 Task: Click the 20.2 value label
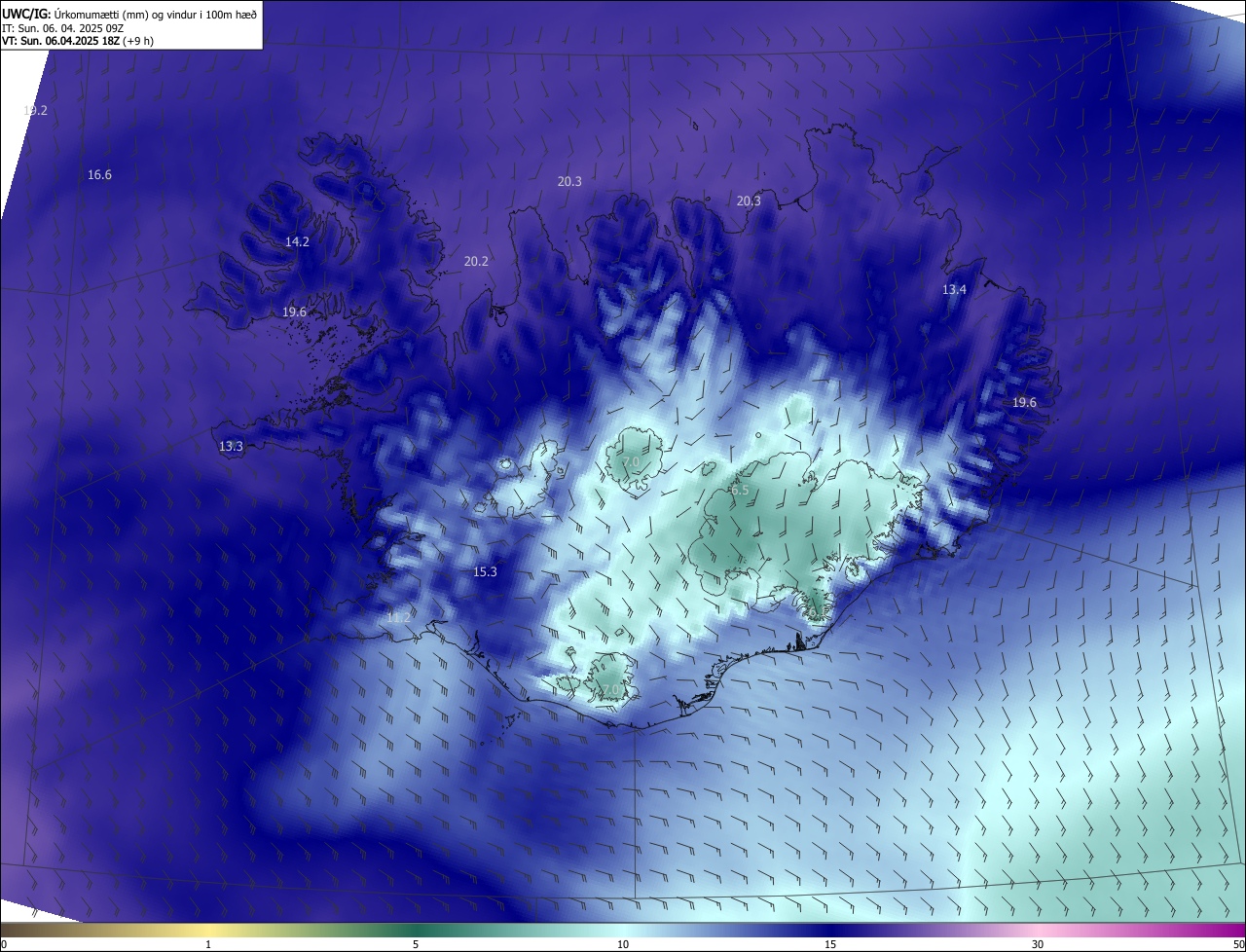pos(476,262)
